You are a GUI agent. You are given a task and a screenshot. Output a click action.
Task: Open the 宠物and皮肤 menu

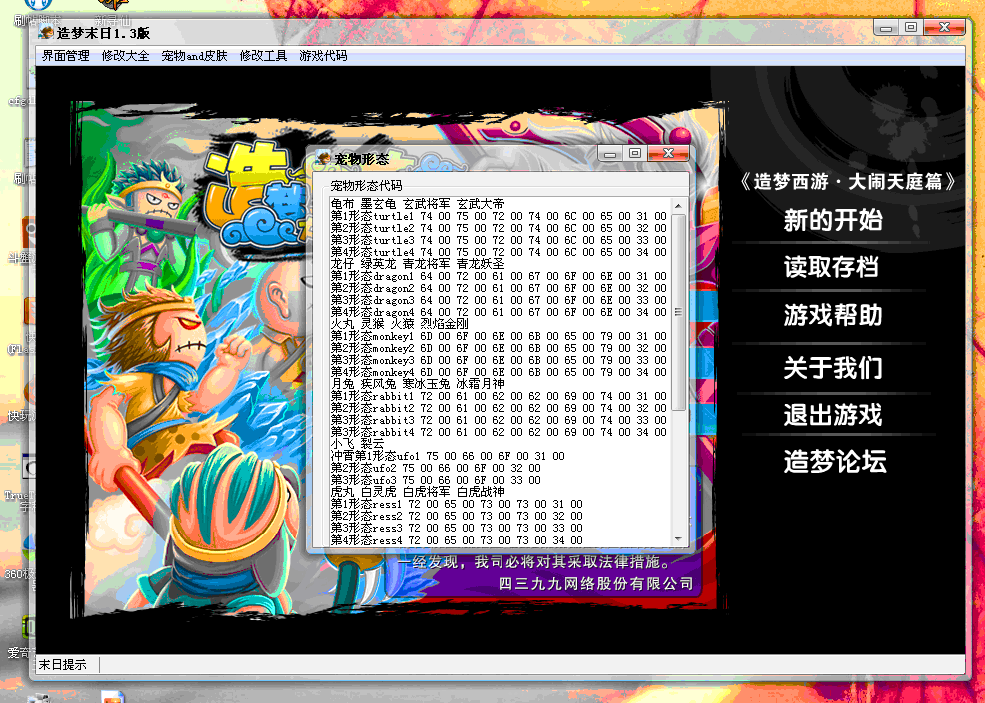(x=194, y=56)
